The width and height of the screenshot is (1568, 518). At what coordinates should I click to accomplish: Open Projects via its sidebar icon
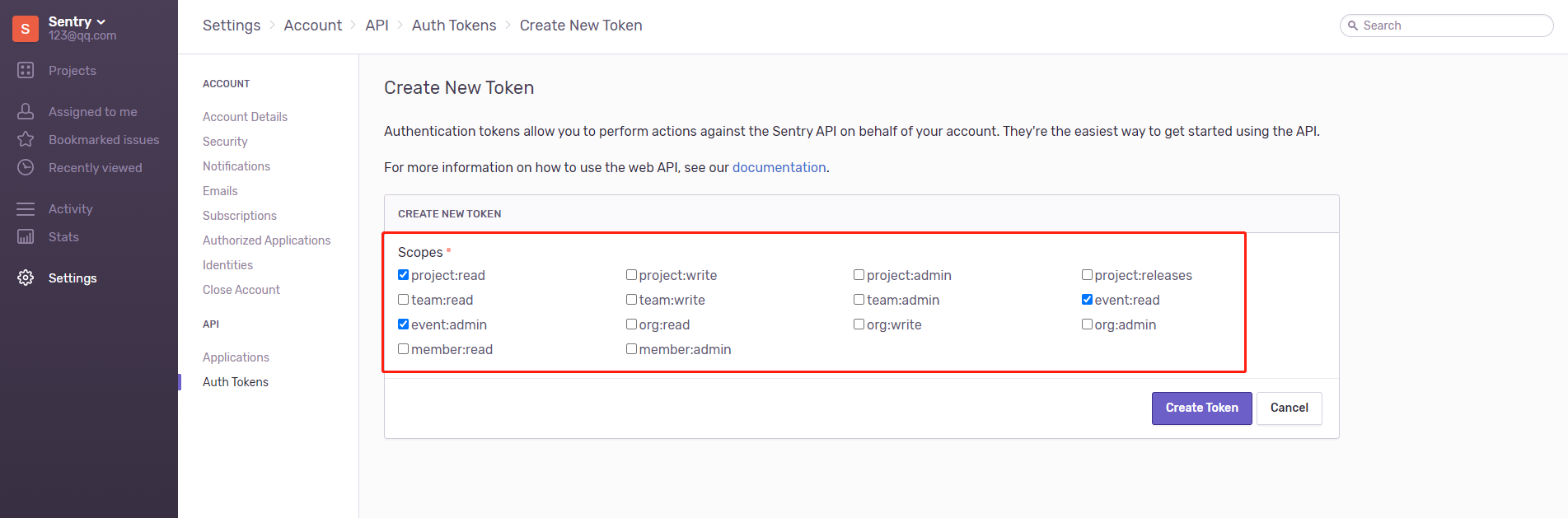[26, 71]
